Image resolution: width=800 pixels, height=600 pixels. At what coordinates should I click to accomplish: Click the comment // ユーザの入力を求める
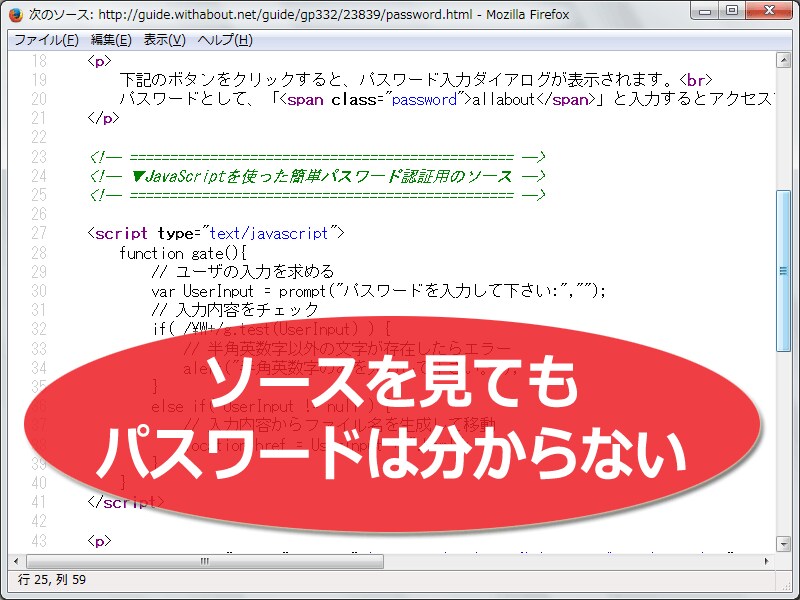pyautogui.click(x=242, y=271)
